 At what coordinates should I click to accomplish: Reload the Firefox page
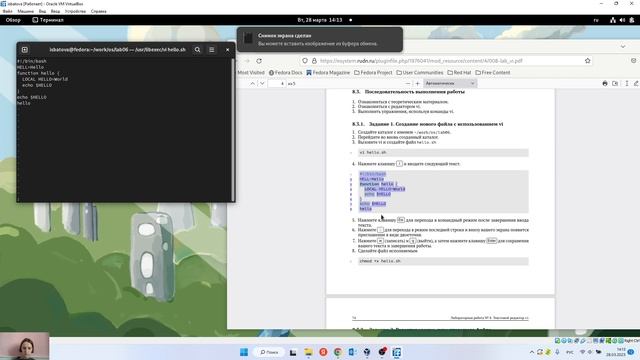pyautogui.click(x=259, y=61)
